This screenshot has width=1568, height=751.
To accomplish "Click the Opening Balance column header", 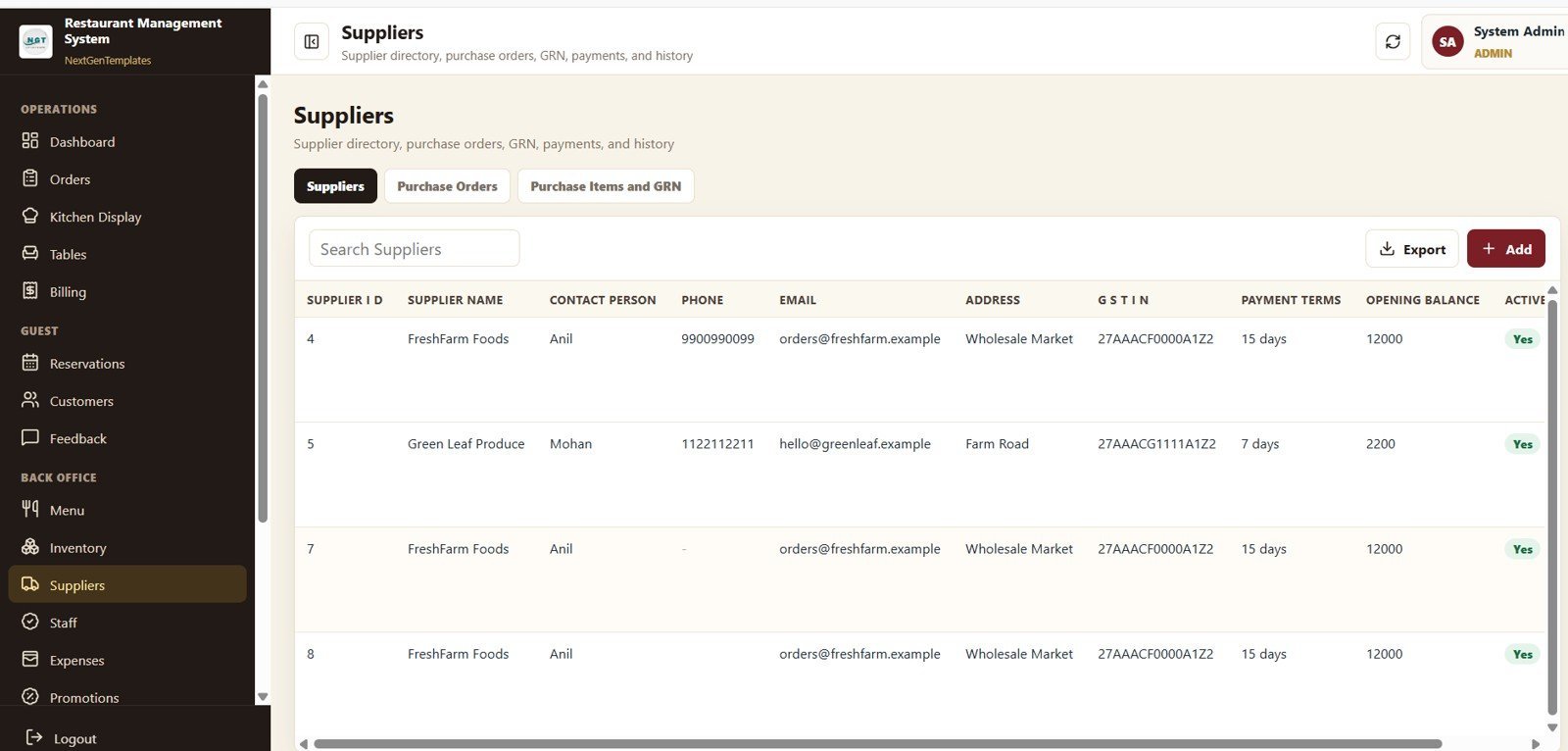I will (1423, 300).
